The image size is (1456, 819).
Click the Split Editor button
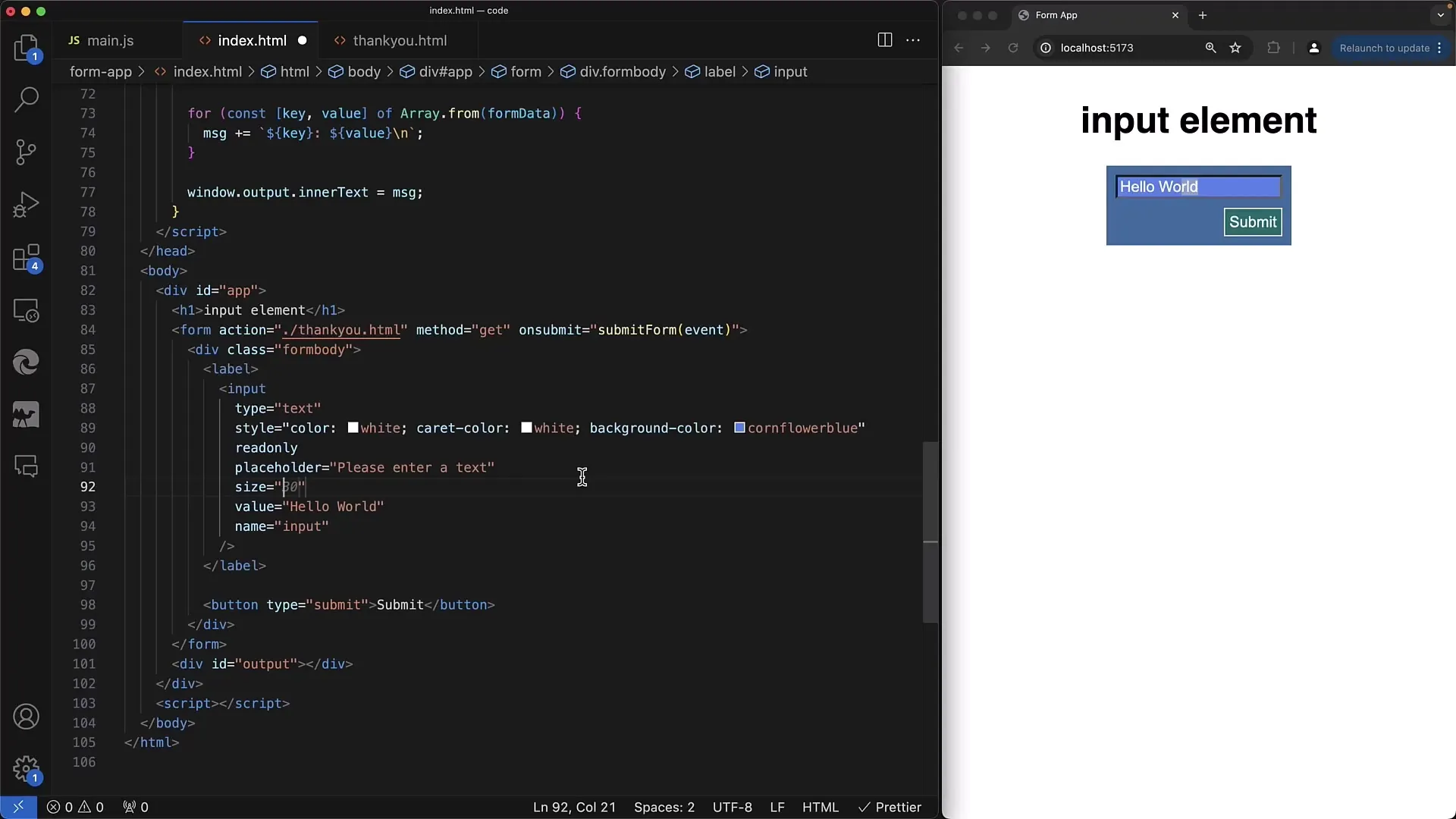tap(883, 40)
